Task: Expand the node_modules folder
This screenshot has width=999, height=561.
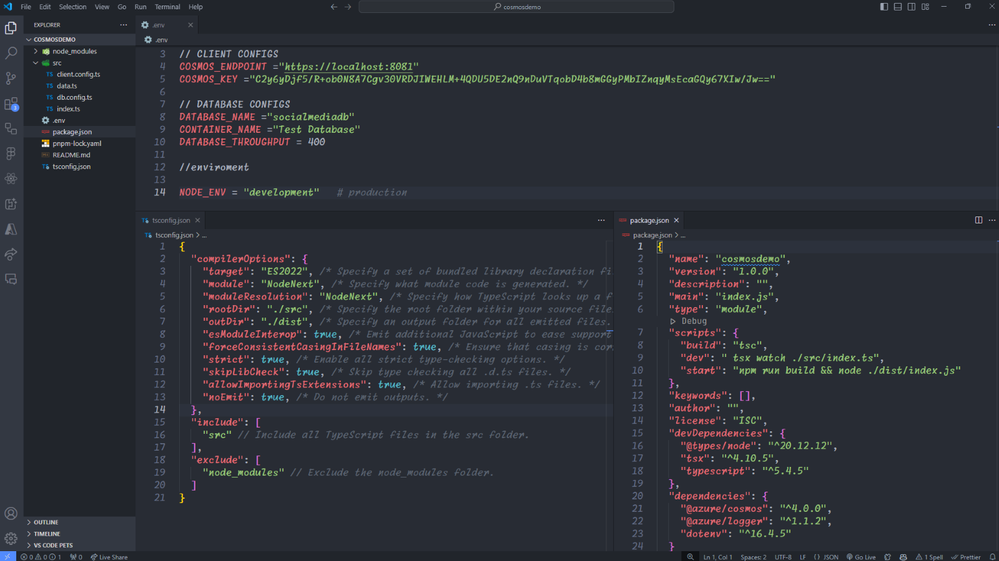Action: pyautogui.click(x=36, y=52)
